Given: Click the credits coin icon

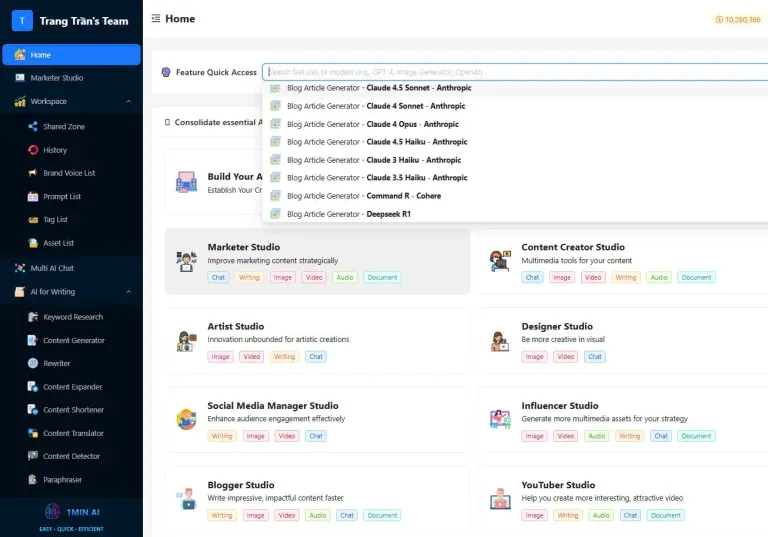Looking at the screenshot, I should (x=719, y=20).
